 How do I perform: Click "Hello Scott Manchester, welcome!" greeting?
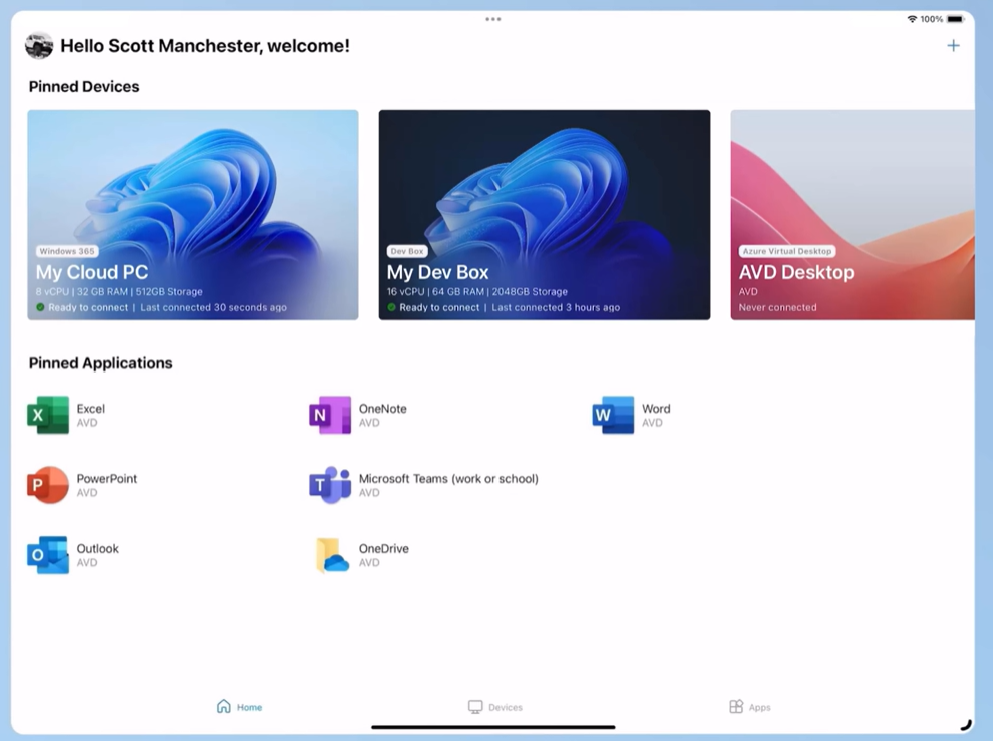pyautogui.click(x=205, y=46)
